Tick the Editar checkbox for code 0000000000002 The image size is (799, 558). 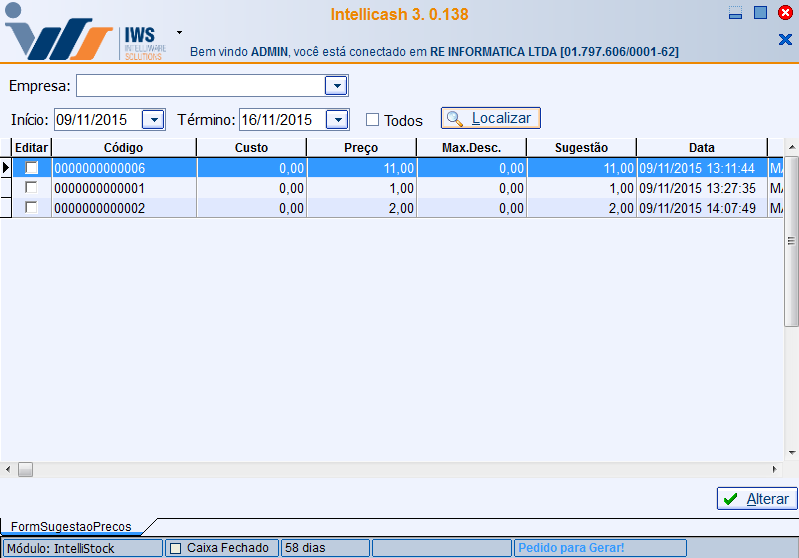[x=32, y=207]
